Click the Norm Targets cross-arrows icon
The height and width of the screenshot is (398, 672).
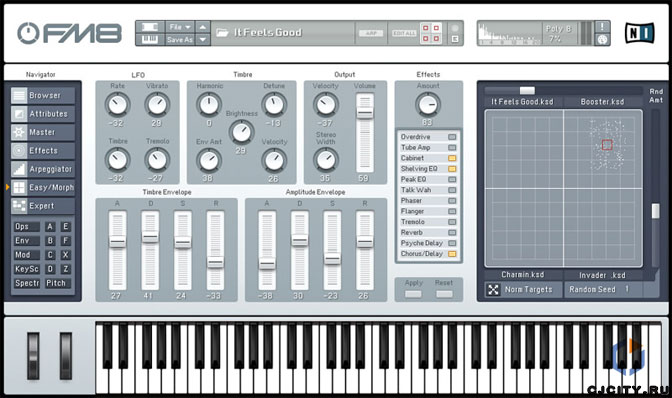coord(493,290)
